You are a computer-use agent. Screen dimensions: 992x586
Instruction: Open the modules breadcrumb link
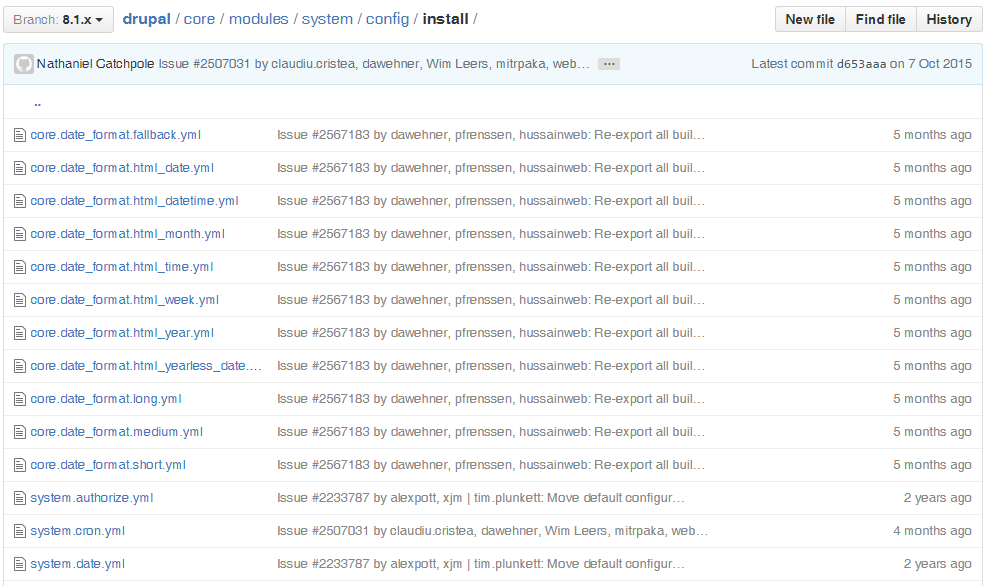click(259, 18)
